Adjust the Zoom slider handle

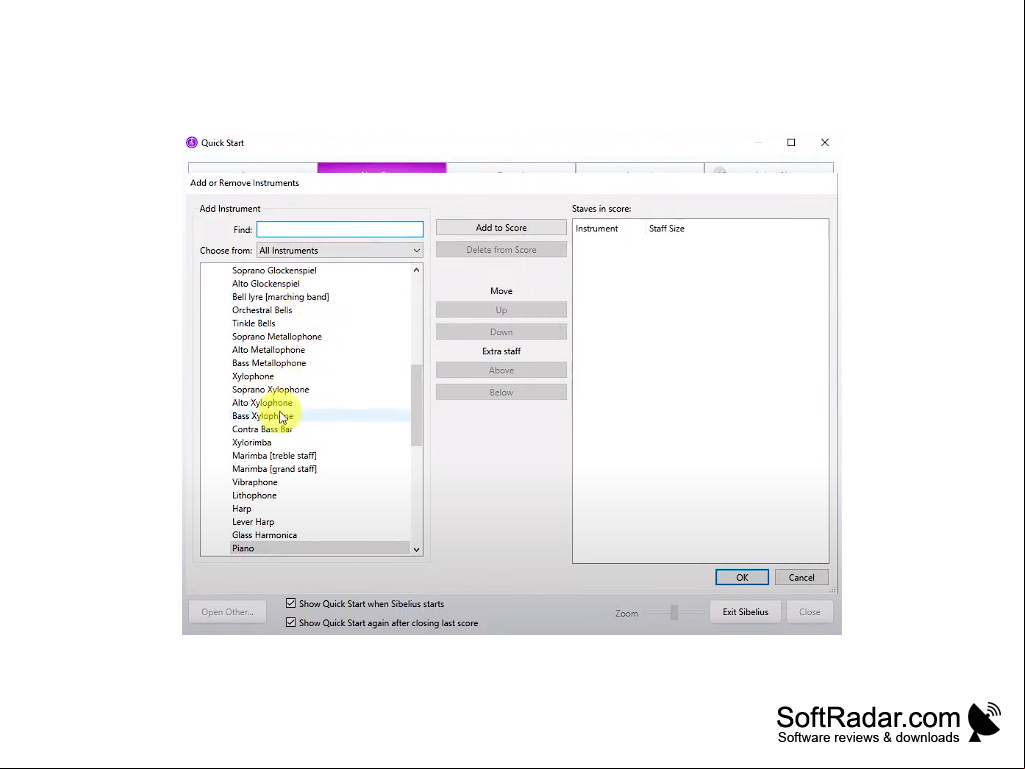click(674, 613)
